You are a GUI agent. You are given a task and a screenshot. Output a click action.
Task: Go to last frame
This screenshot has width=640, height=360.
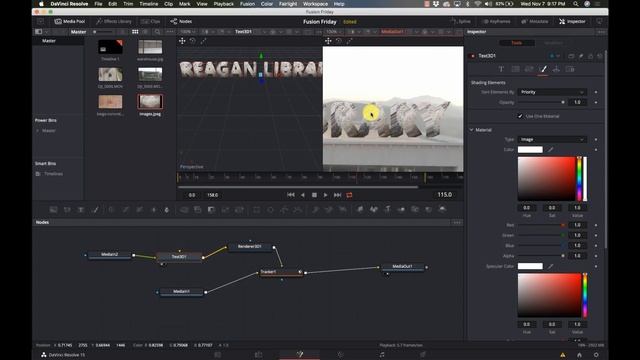[x=337, y=195]
